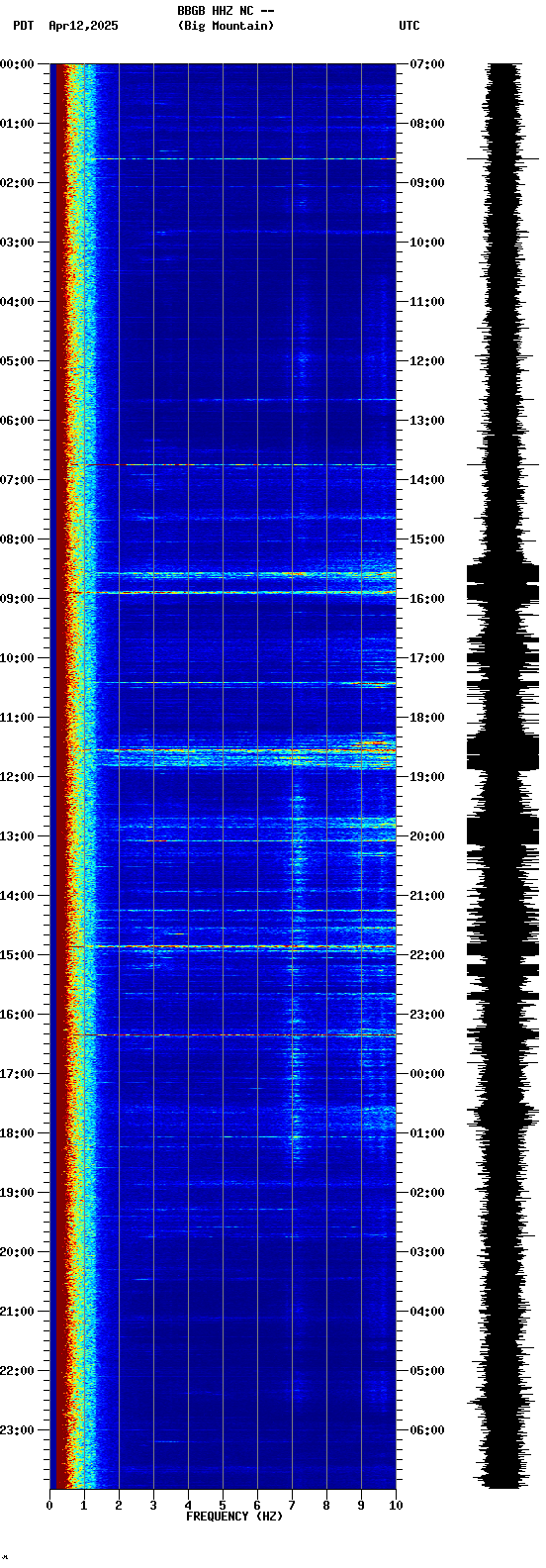This screenshot has height=1568, width=546.
Task: Click the PDT time label '20:00'
Action: coord(17,1252)
